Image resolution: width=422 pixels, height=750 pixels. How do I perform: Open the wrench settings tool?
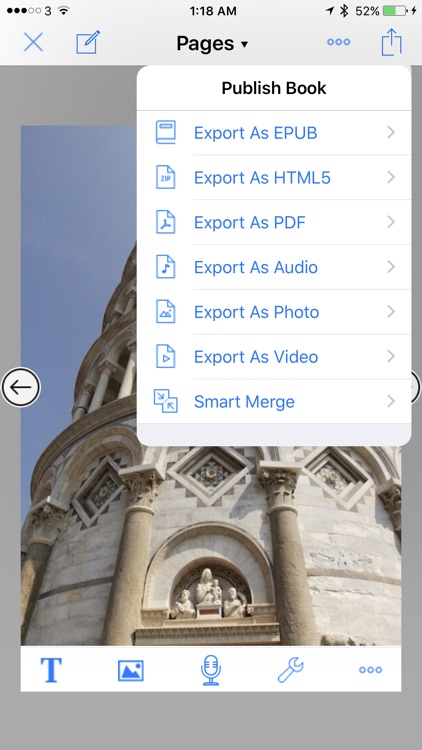coord(290,670)
